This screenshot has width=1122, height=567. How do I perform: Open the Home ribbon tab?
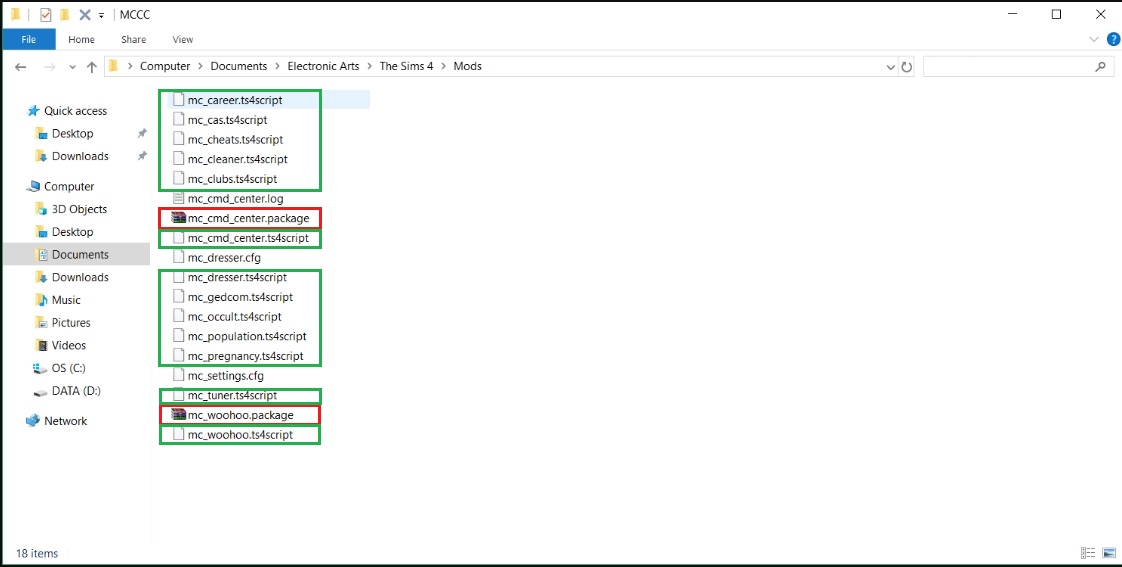pos(82,39)
